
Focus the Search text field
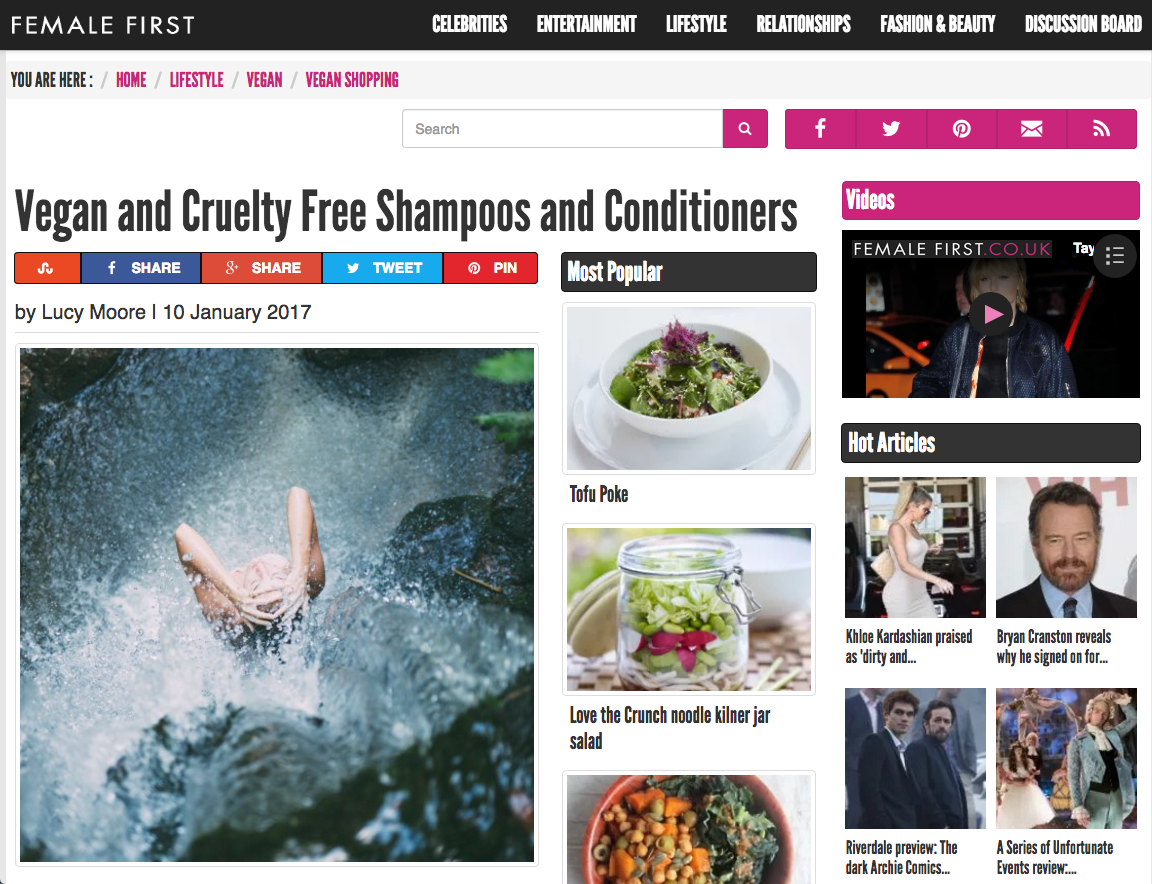coord(563,129)
